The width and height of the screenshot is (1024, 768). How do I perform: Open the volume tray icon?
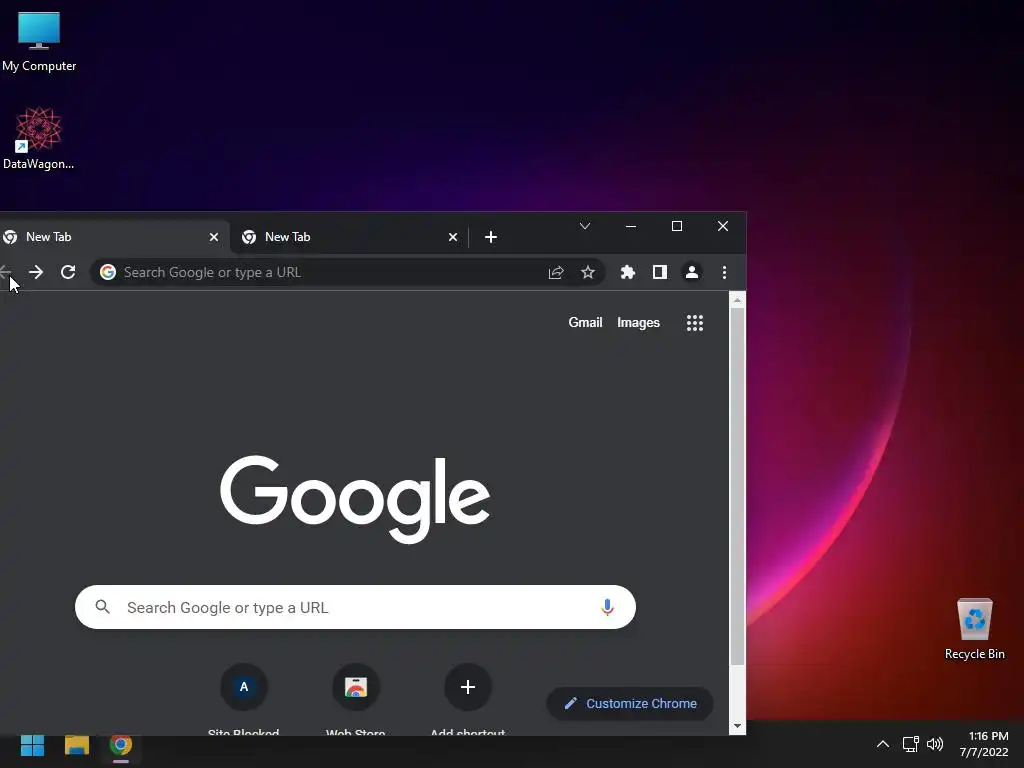pos(935,744)
